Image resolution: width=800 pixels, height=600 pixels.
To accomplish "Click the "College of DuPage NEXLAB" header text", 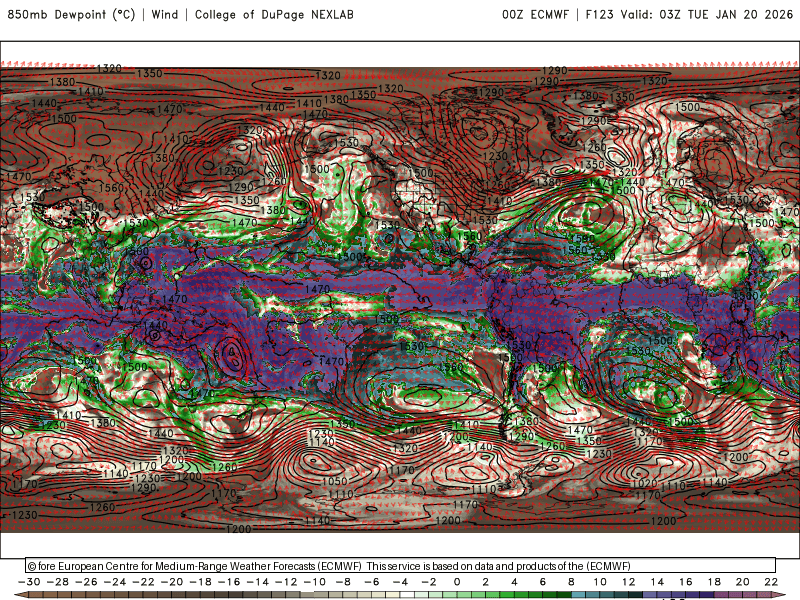I will [274, 14].
